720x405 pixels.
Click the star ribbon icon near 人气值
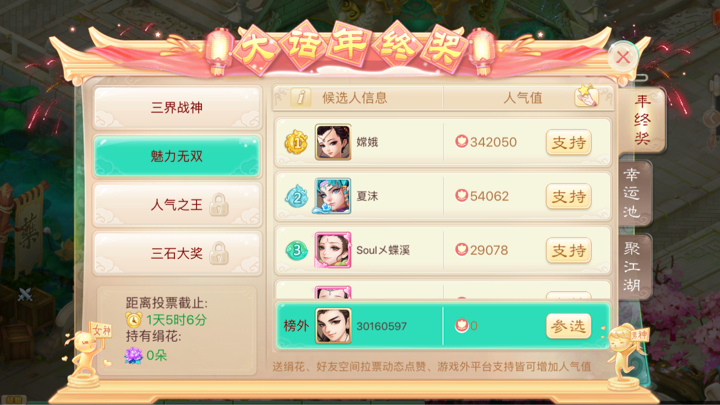pos(586,96)
